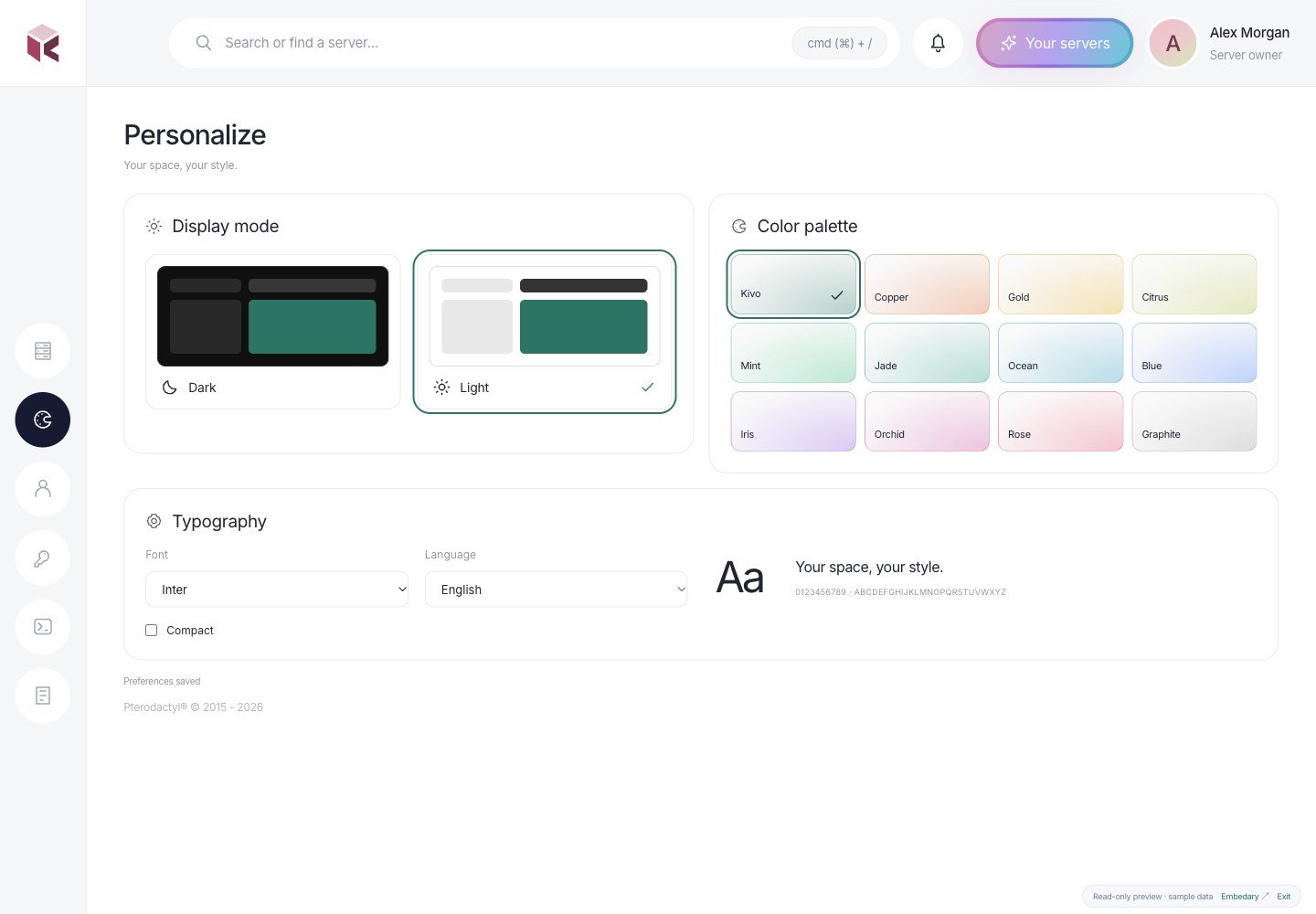Click the Alex Morgan avatar circle
This screenshot has height=914, width=1316.
pos(1173,43)
